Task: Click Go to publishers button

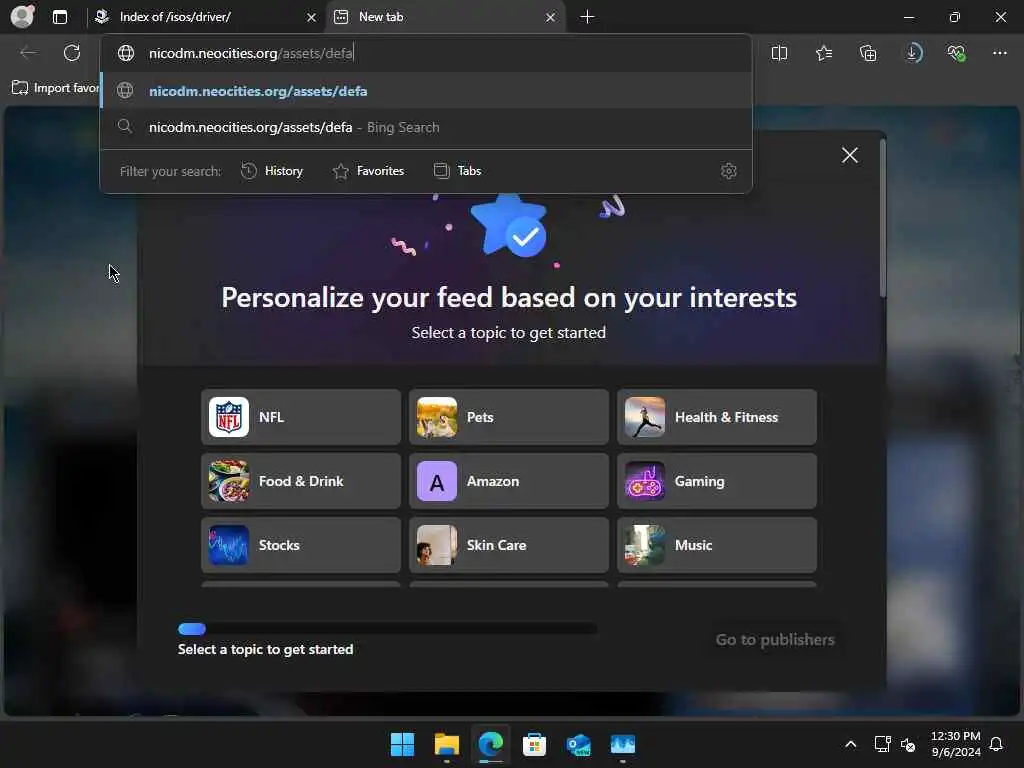Action: click(x=775, y=640)
